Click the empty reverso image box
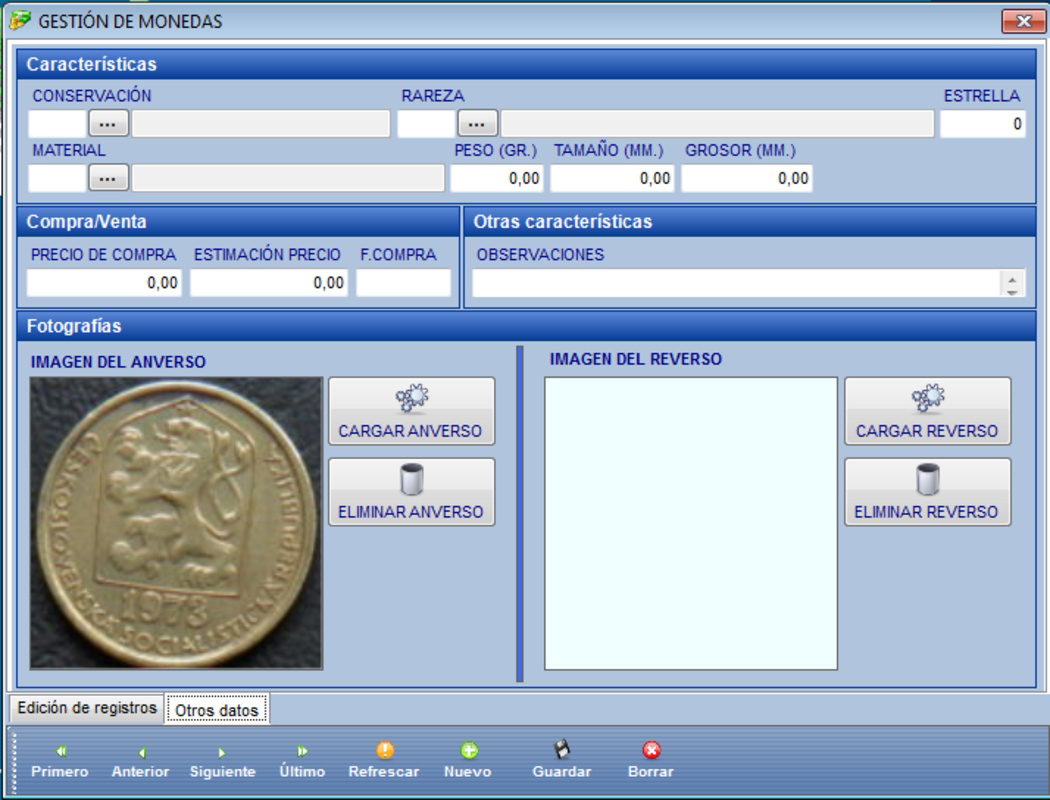1050x800 pixels. (x=691, y=524)
